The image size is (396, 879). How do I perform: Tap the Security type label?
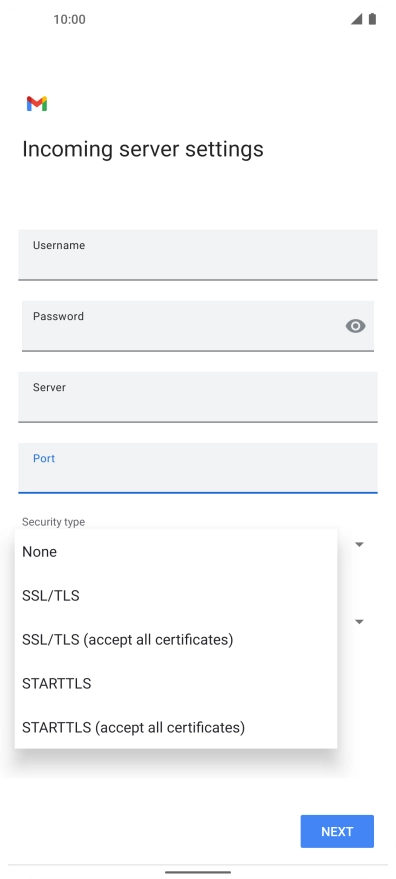(x=53, y=522)
